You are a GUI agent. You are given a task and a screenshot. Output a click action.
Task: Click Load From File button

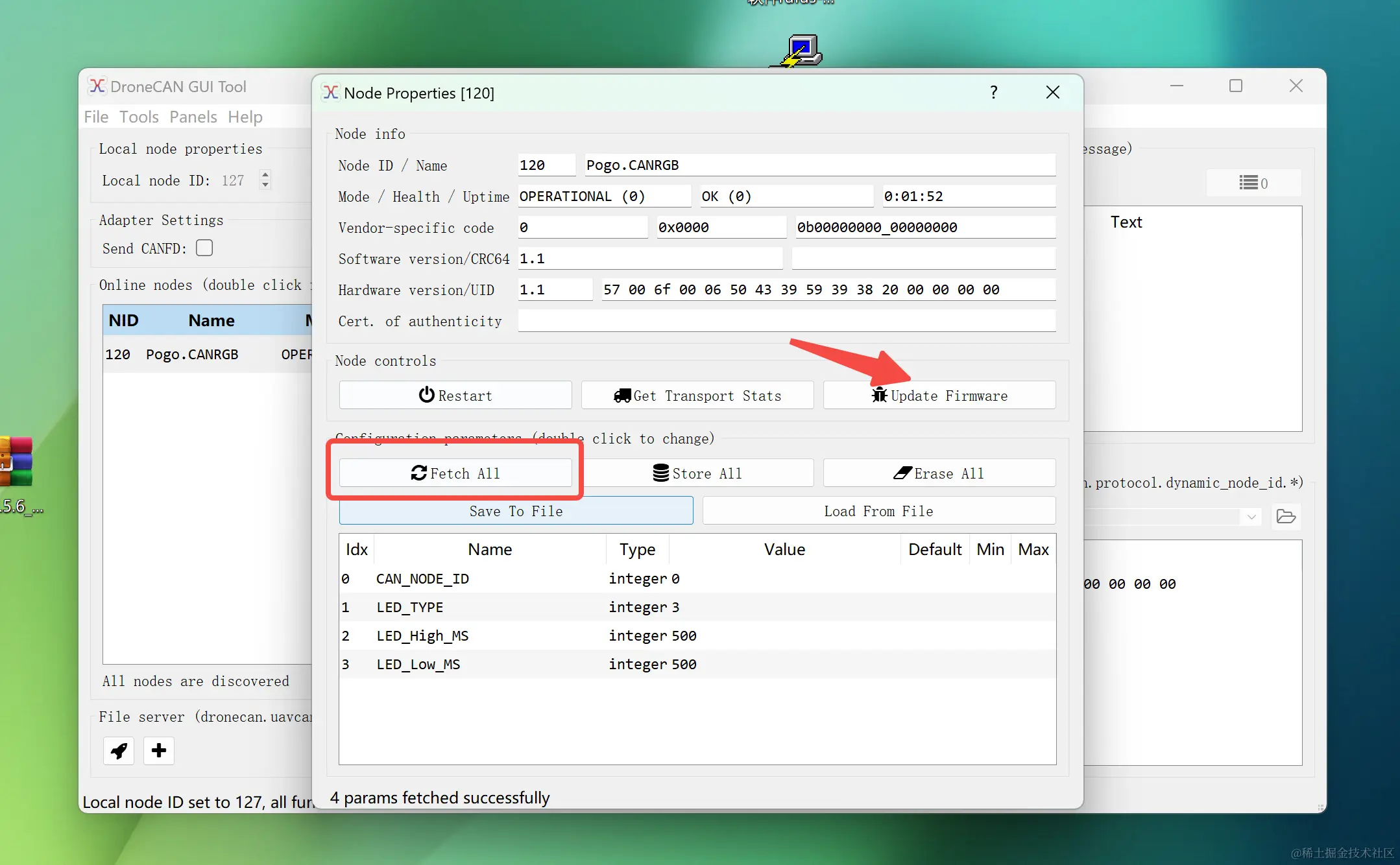[878, 511]
